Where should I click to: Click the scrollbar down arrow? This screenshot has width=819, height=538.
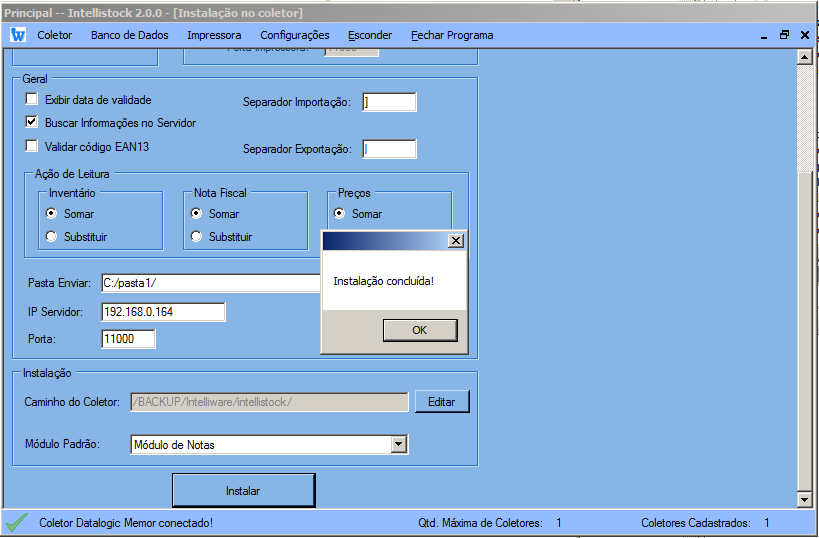tap(804, 500)
